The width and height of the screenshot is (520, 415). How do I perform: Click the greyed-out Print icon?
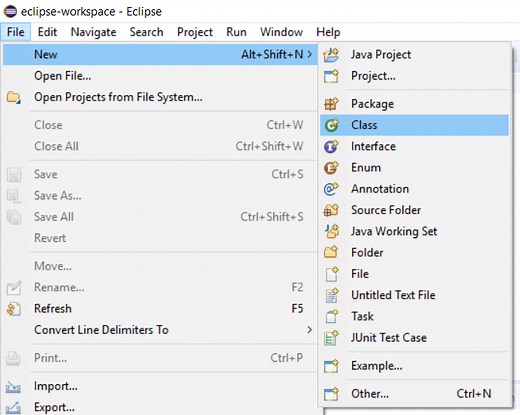coord(13,358)
